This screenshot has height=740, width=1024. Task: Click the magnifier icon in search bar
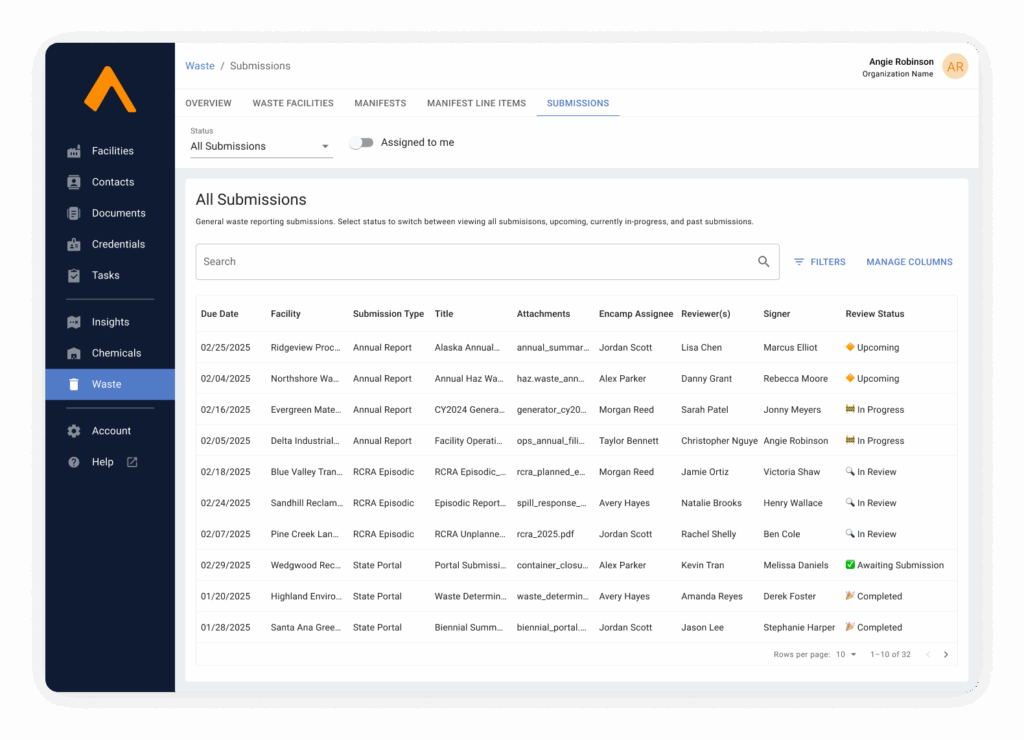tap(764, 262)
